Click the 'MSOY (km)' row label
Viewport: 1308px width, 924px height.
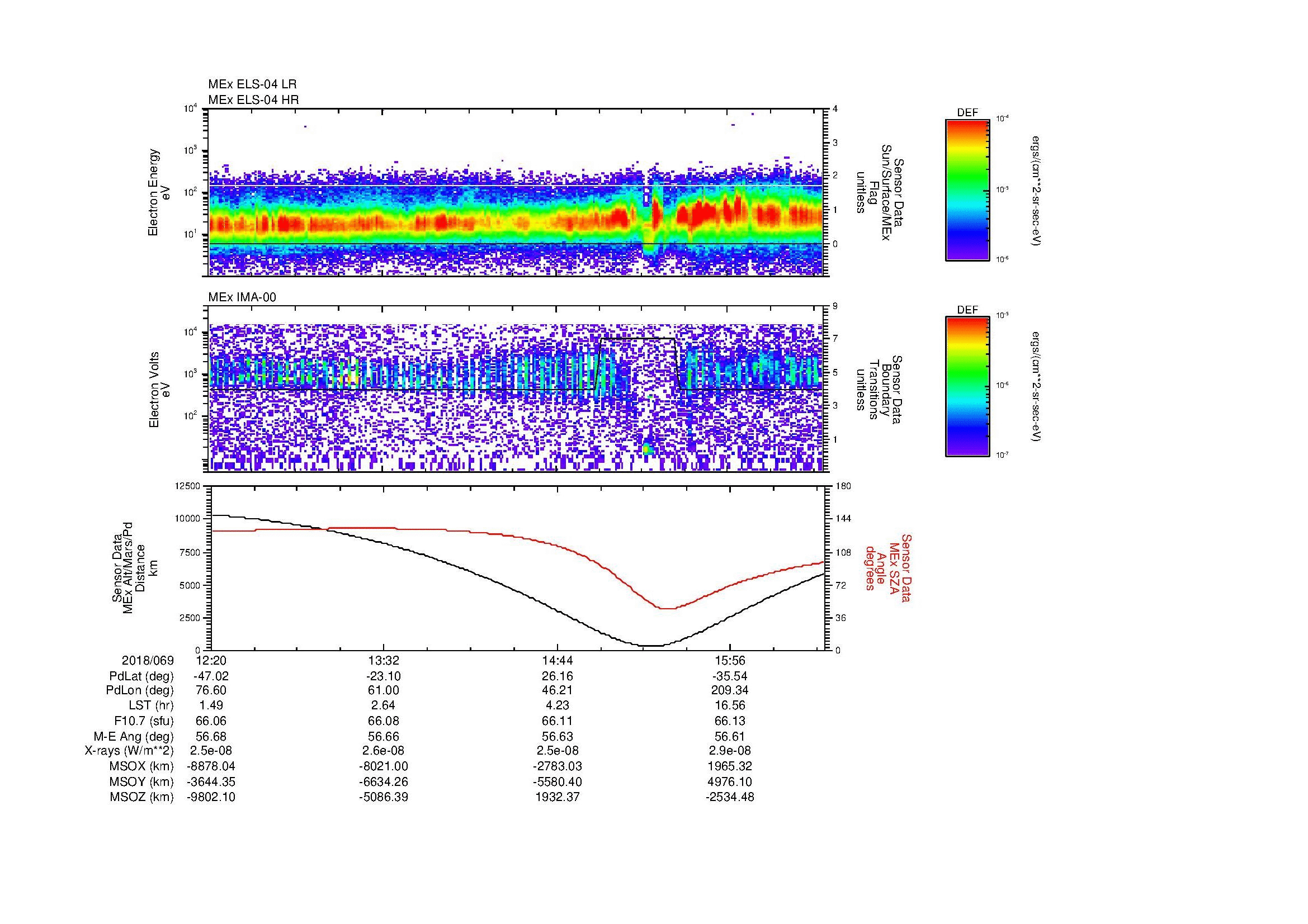[x=142, y=781]
